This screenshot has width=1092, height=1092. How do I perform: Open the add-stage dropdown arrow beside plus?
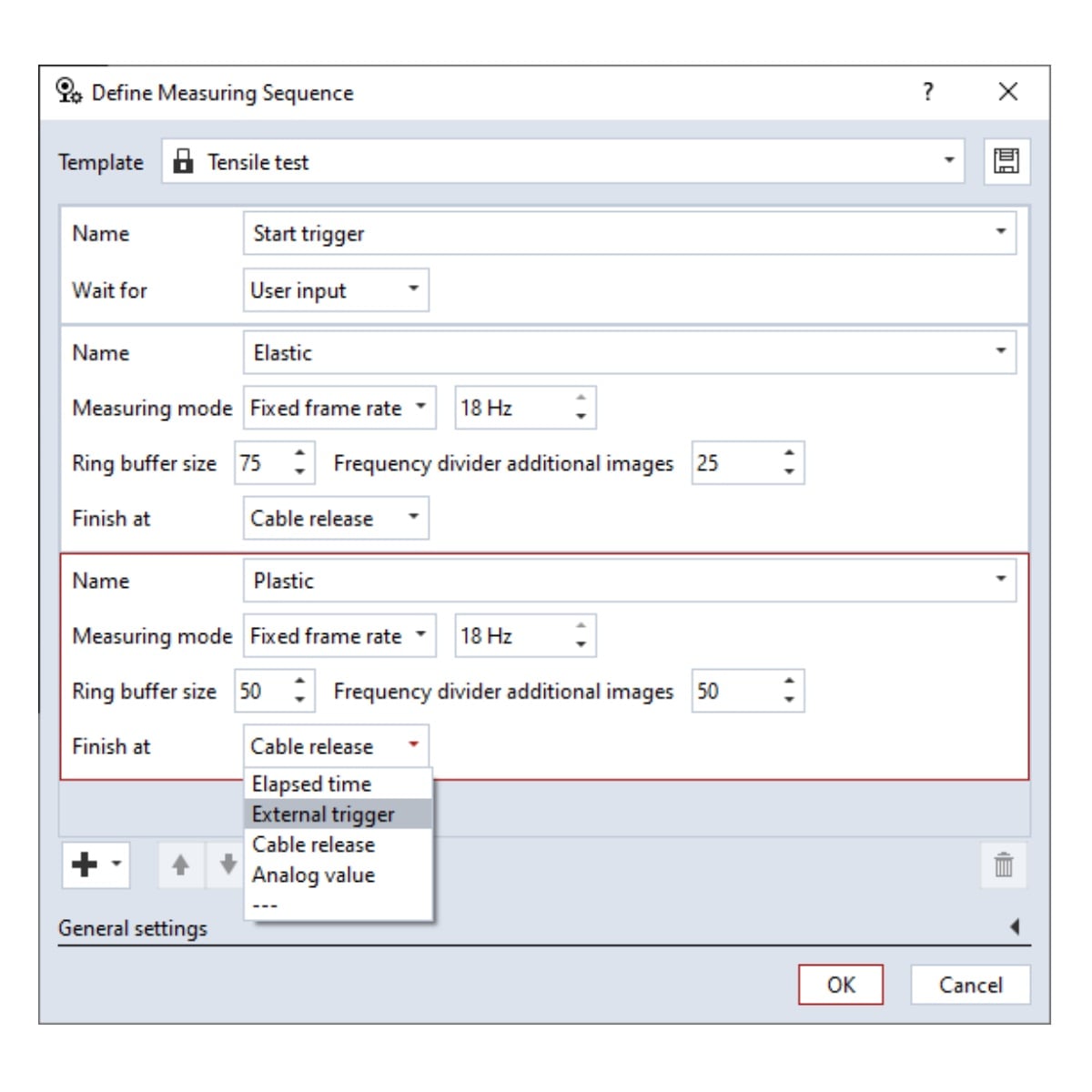116,863
